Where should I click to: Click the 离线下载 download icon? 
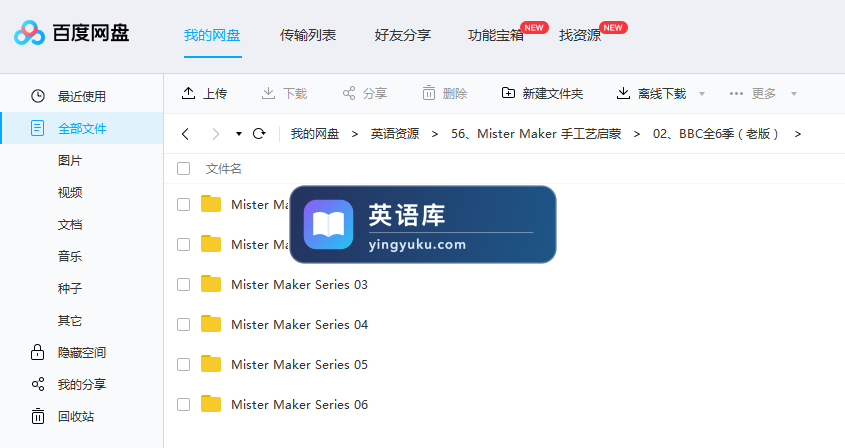click(623, 93)
